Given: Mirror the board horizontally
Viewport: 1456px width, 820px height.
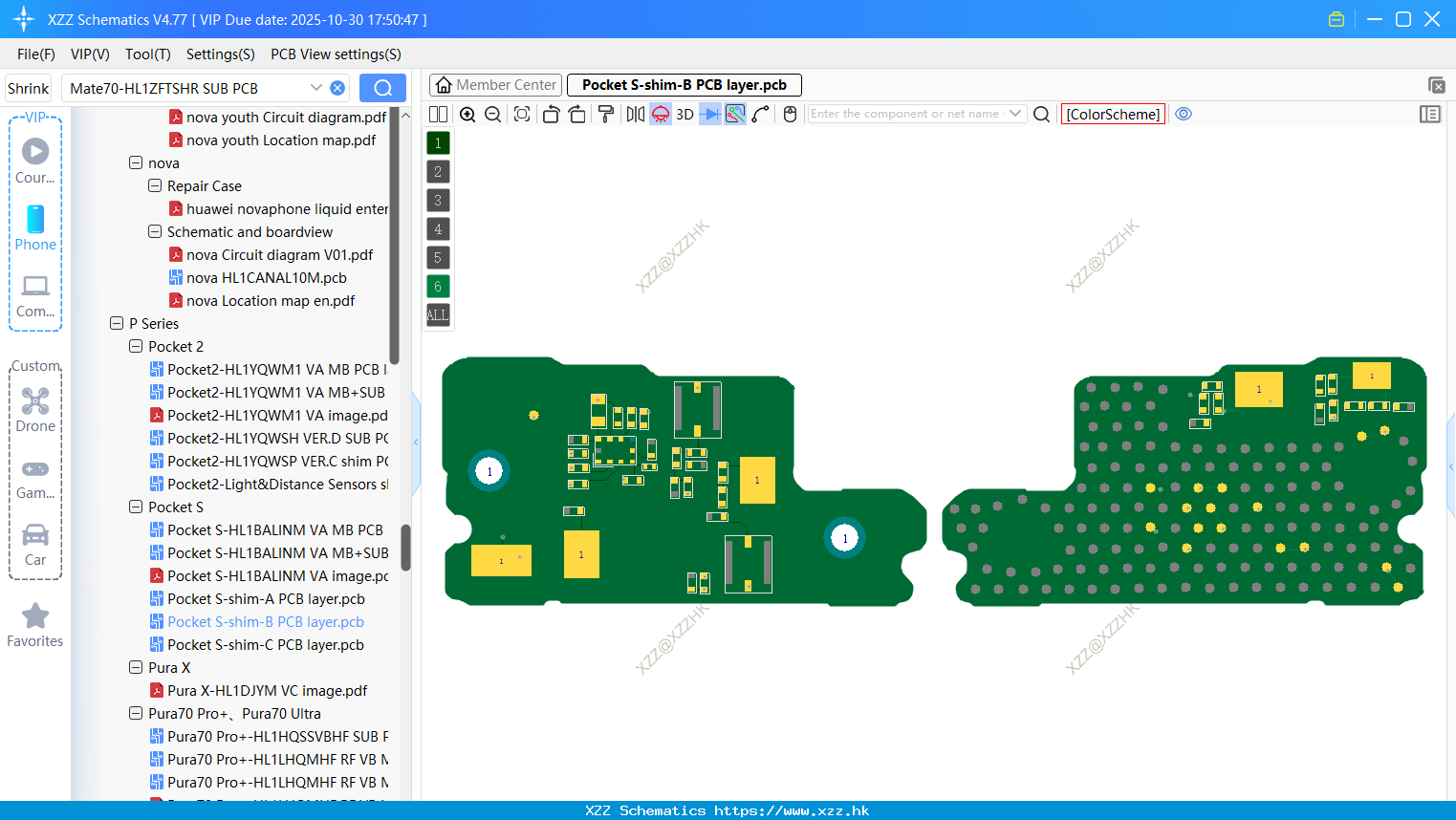Looking at the screenshot, I should [636, 114].
